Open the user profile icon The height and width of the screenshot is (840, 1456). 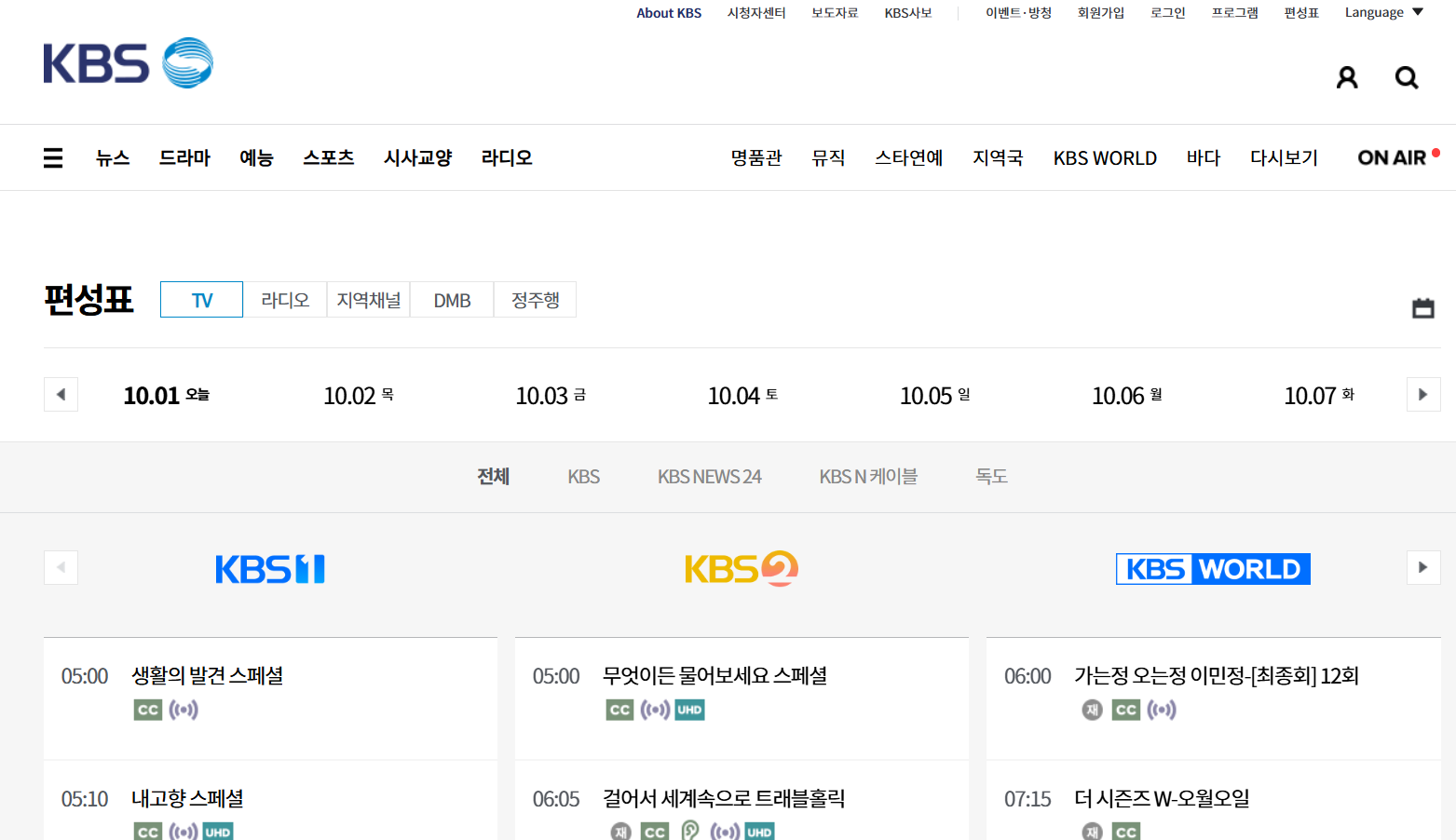(x=1347, y=77)
